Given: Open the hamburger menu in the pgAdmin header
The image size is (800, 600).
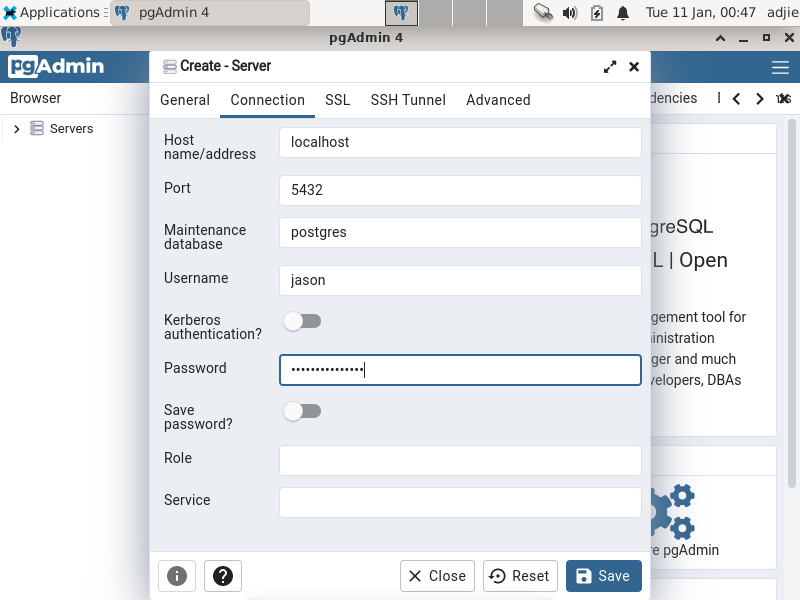Looking at the screenshot, I should coord(780,67).
